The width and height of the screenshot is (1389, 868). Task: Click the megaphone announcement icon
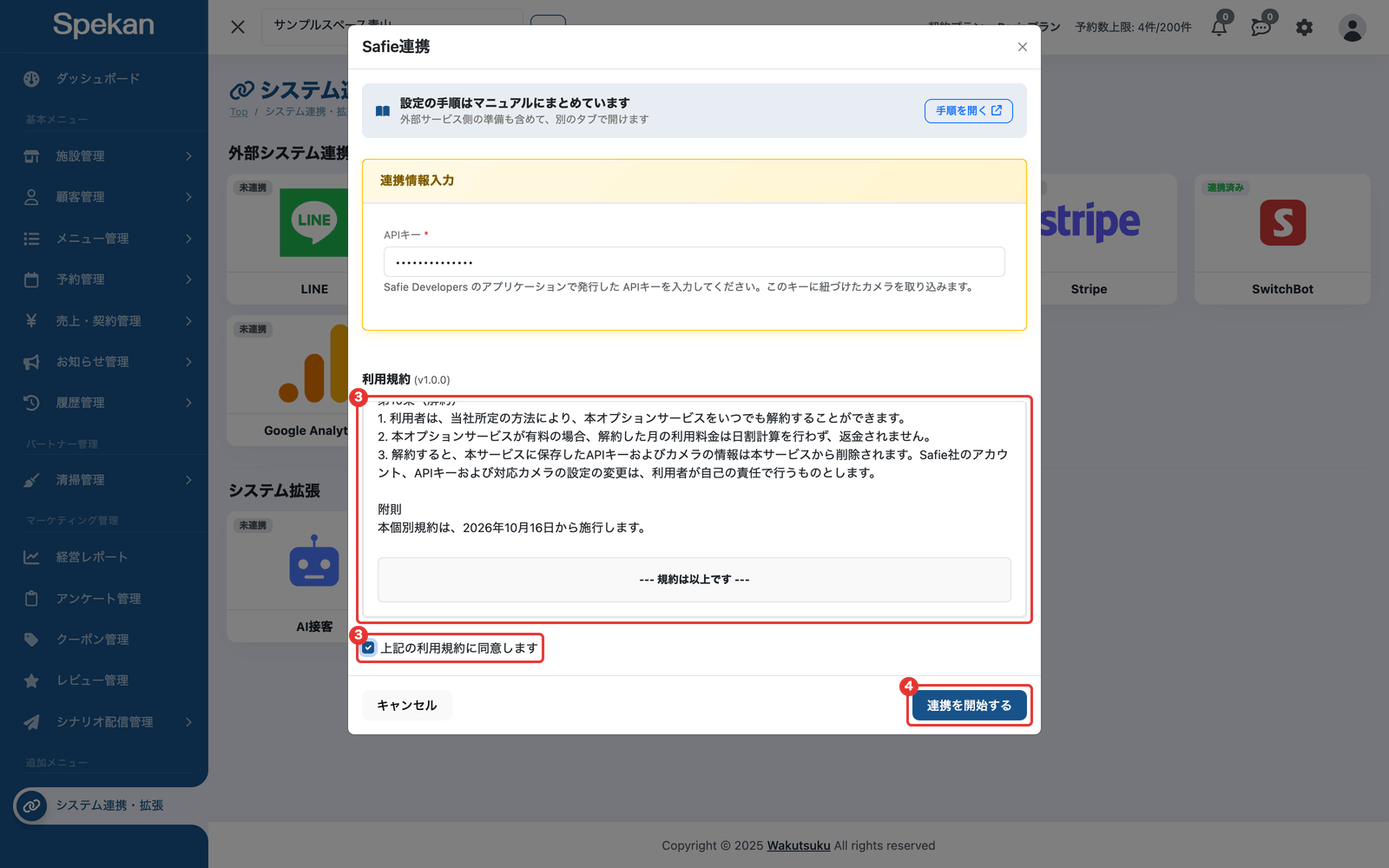point(31,362)
